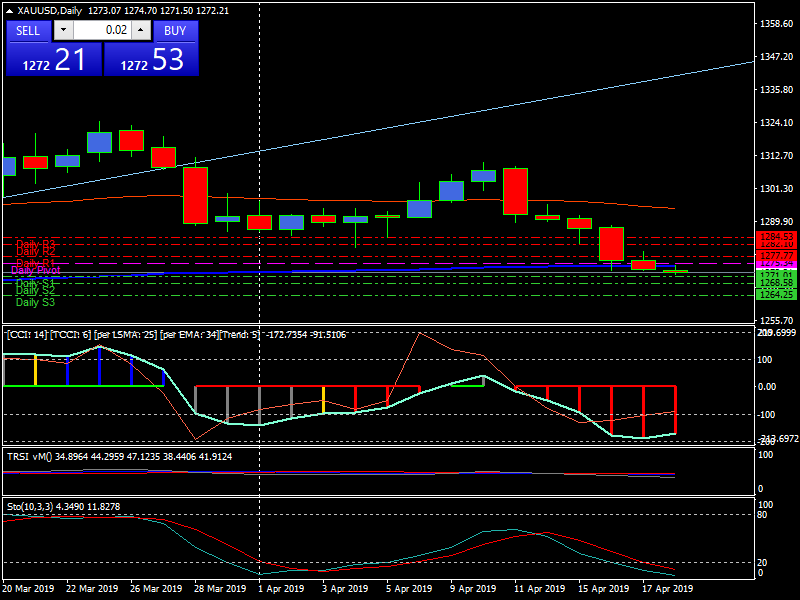
Task: Select the Daily S3 support label
Action: point(35,302)
